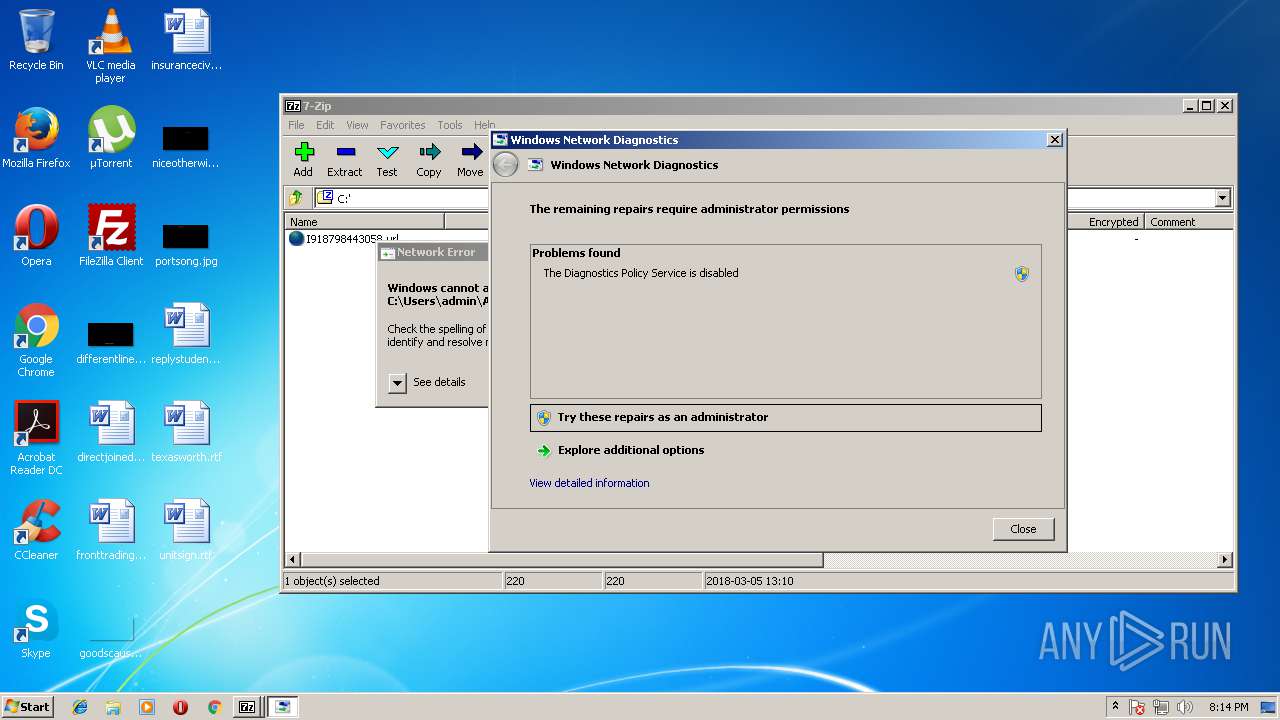1280x720 pixels.
Task: Click the Encrypted column header
Action: [x=1106, y=222]
